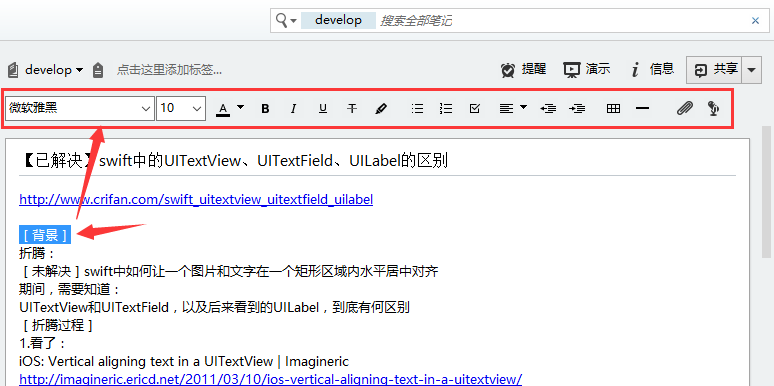
Task: Click the develop search filter chip
Action: 338,20
